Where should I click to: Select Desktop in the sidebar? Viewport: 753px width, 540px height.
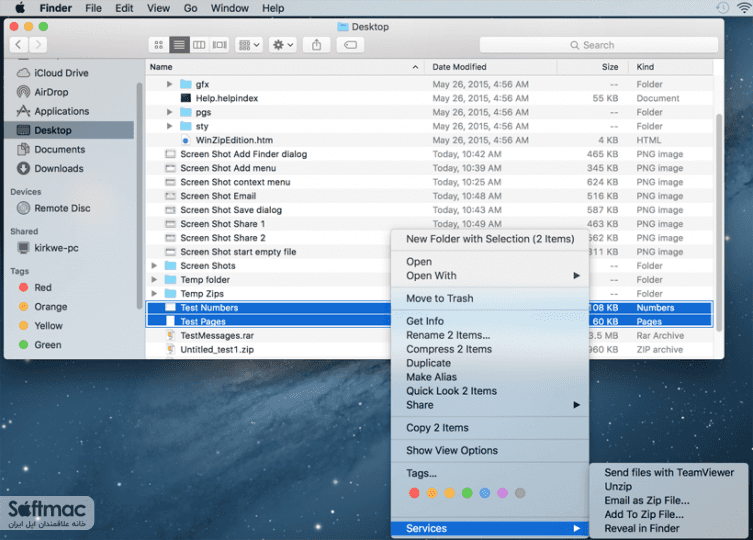[69, 130]
